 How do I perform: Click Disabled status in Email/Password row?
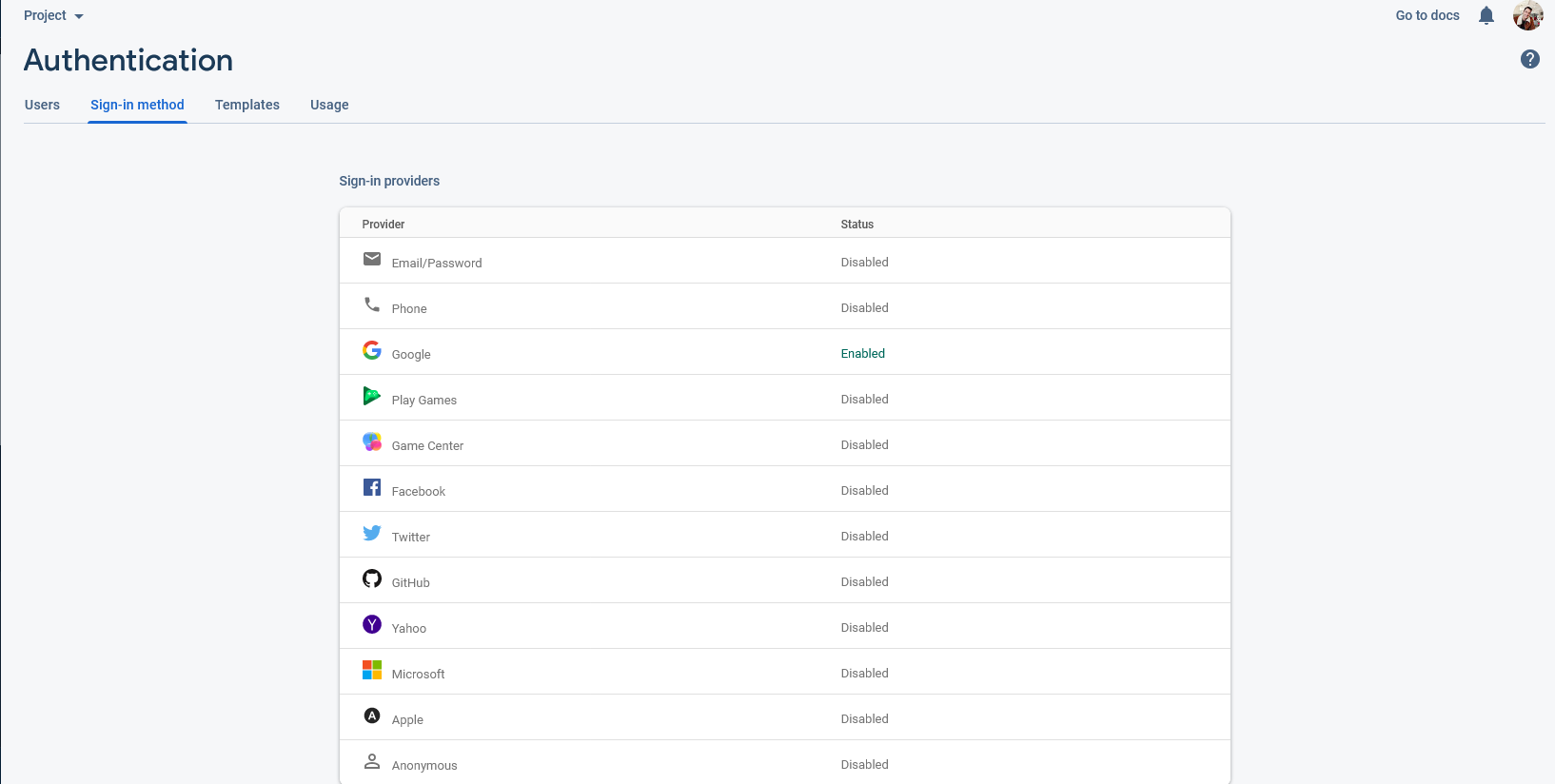865,262
